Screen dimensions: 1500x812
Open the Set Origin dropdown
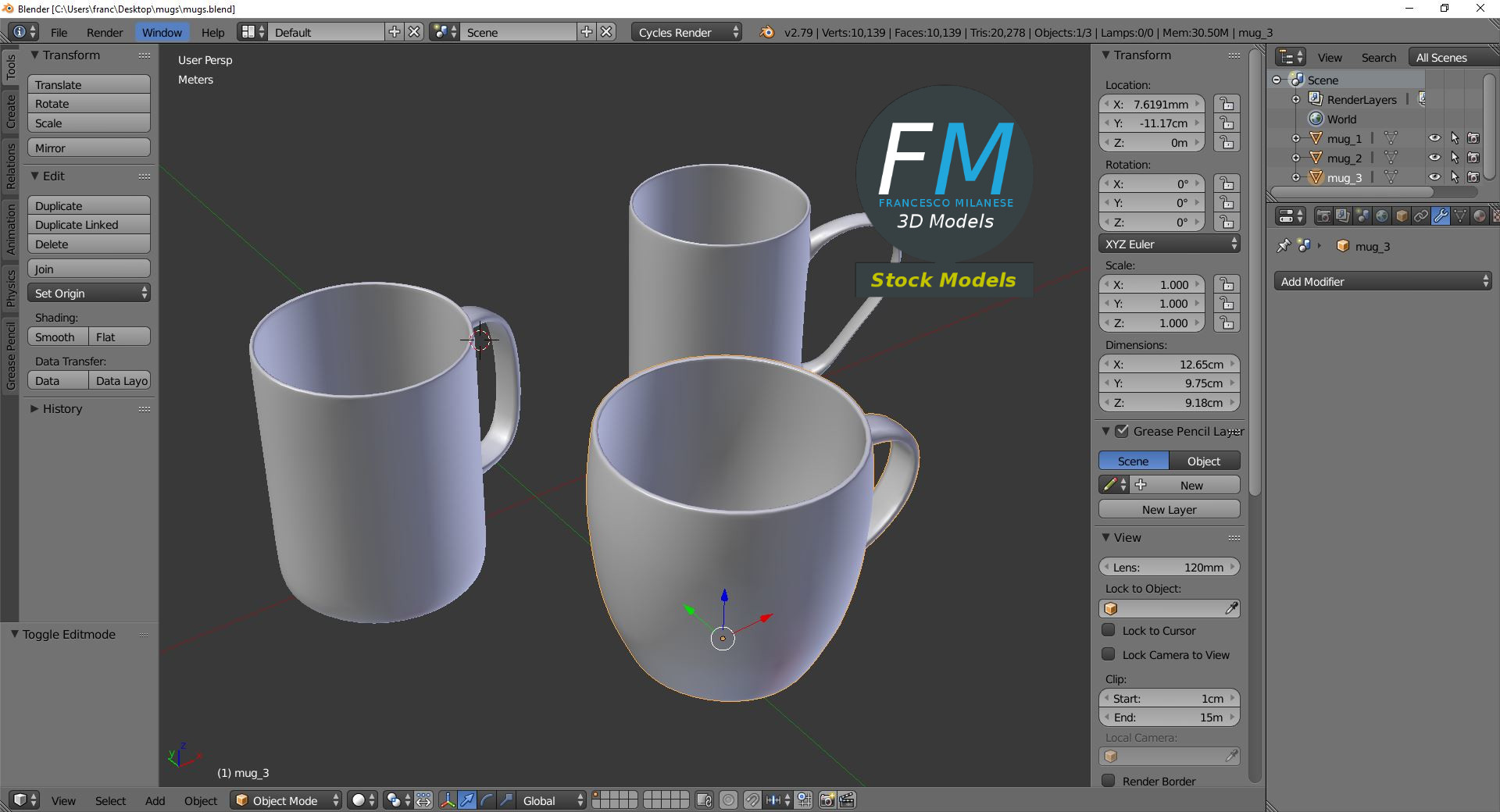pos(89,294)
